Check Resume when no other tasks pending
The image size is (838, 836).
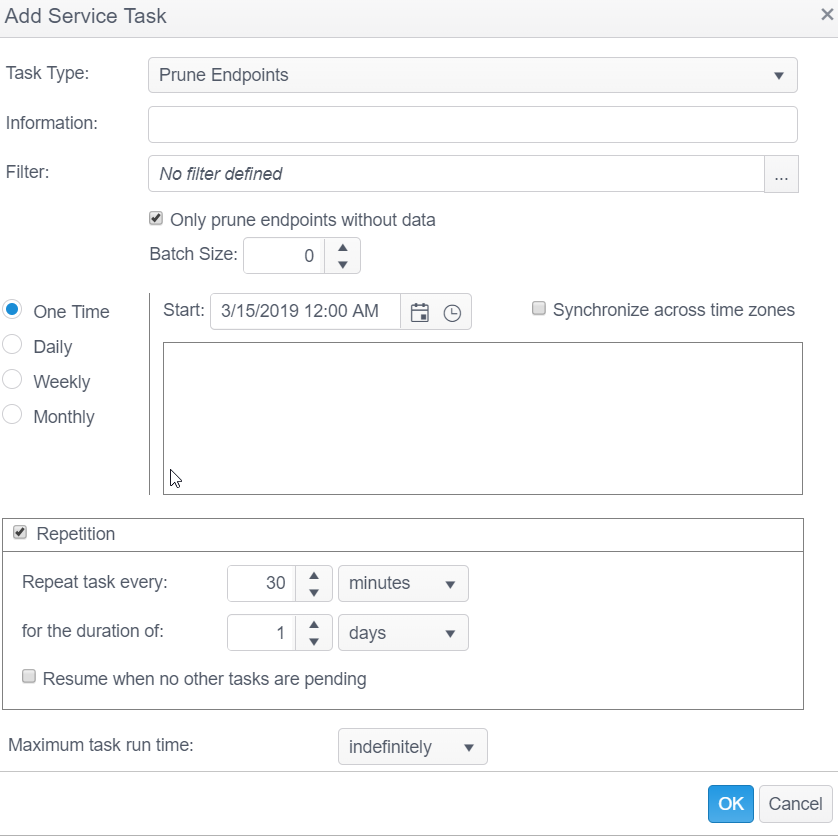coord(29,677)
